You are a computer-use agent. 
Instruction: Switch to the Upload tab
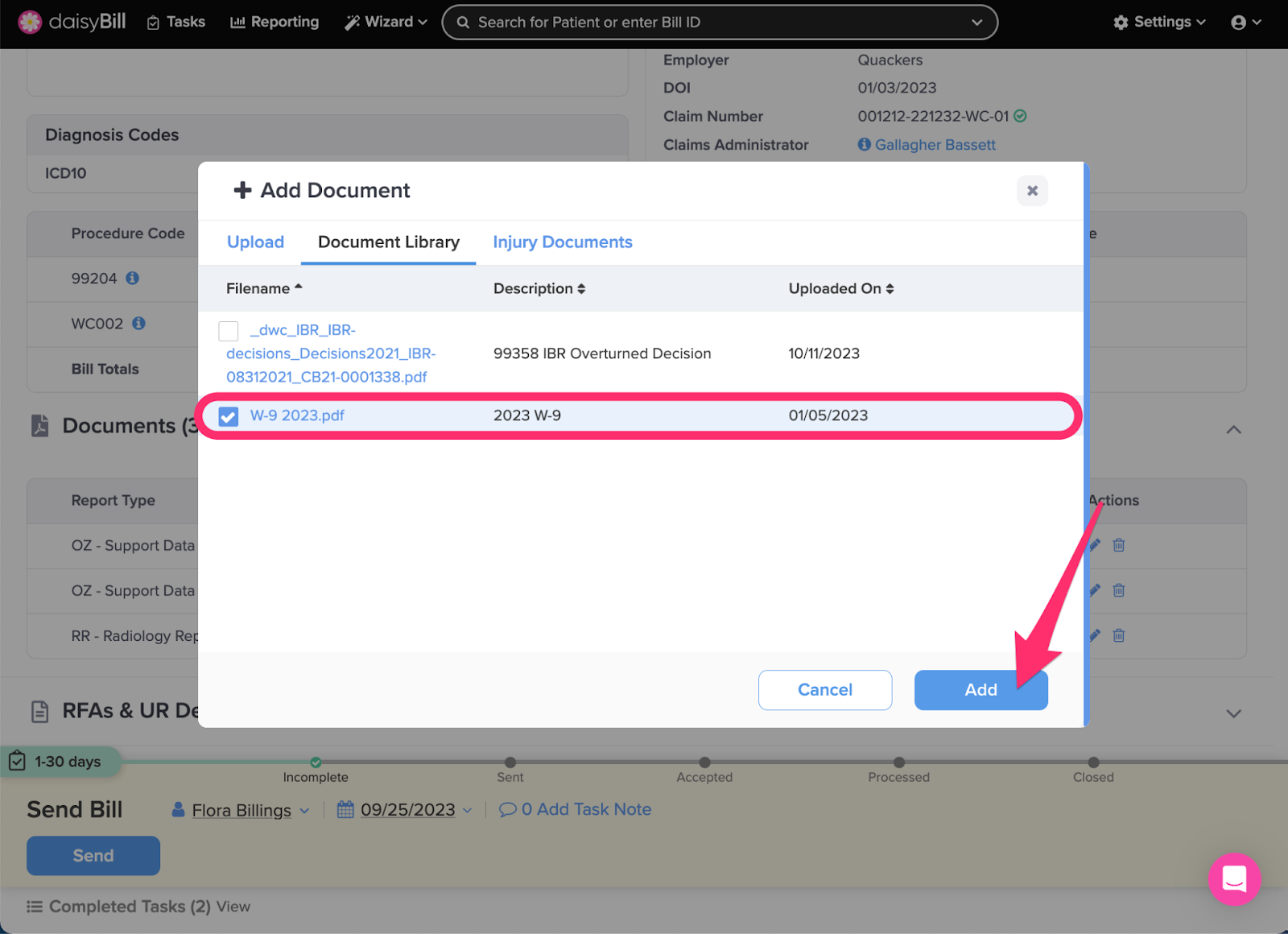point(255,242)
